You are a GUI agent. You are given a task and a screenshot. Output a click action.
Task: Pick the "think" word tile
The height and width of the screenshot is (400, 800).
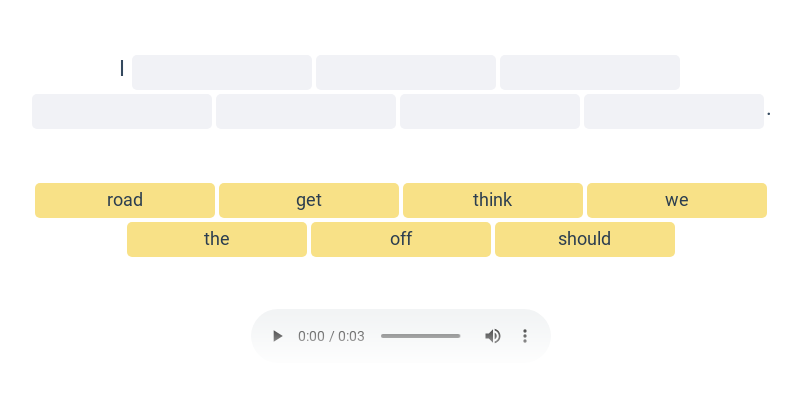tap(493, 200)
